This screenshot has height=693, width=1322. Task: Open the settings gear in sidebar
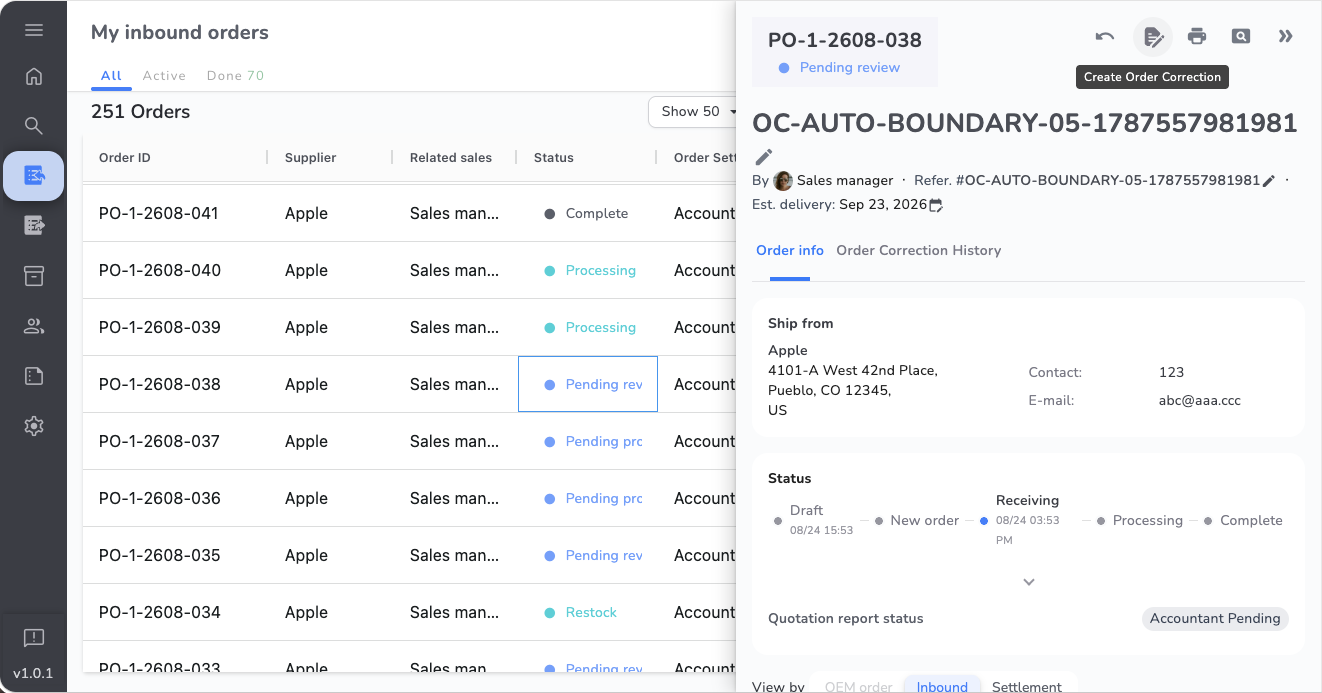(x=34, y=426)
